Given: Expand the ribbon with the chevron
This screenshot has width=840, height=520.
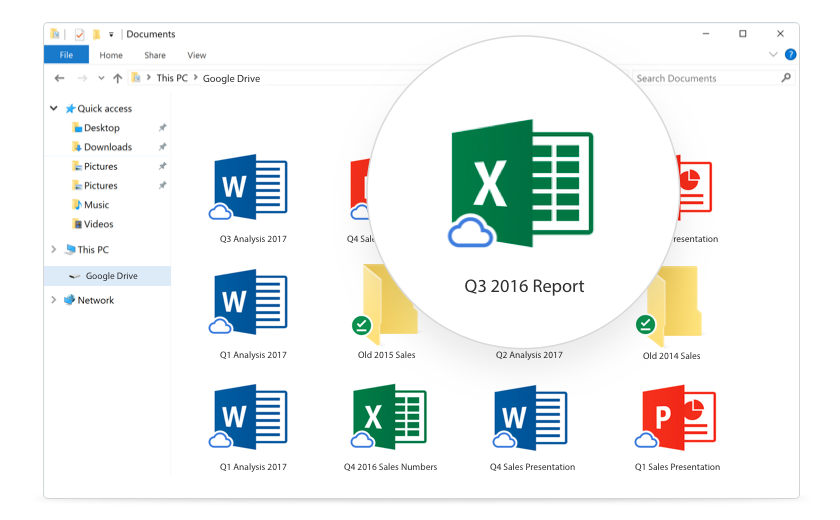Looking at the screenshot, I should click(x=773, y=55).
